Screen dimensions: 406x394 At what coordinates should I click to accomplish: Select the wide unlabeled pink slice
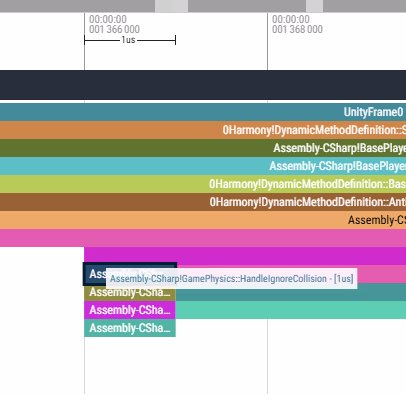(x=203, y=238)
